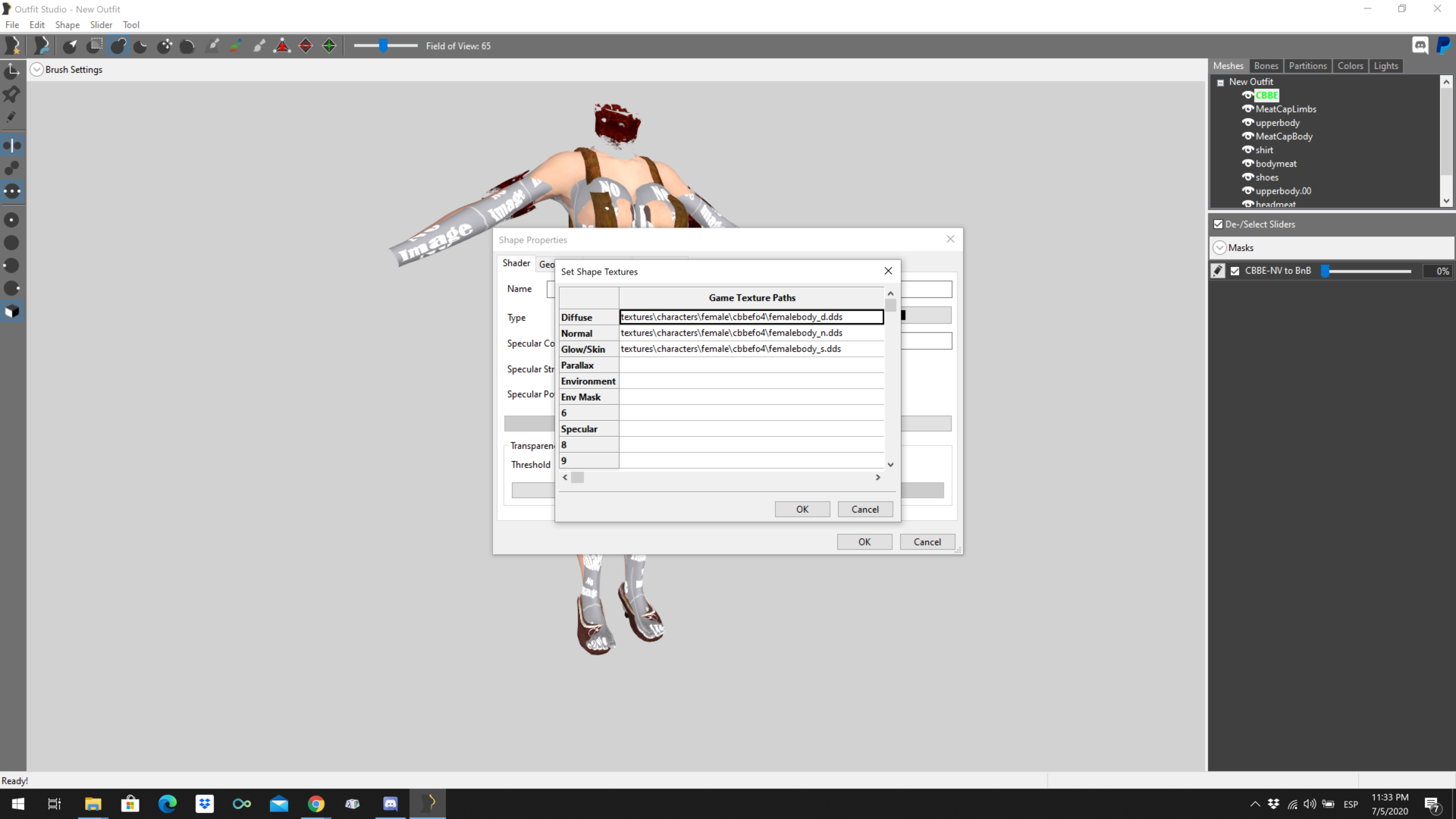This screenshot has height=819, width=1456.
Task: Open the Slider menu
Action: [101, 25]
